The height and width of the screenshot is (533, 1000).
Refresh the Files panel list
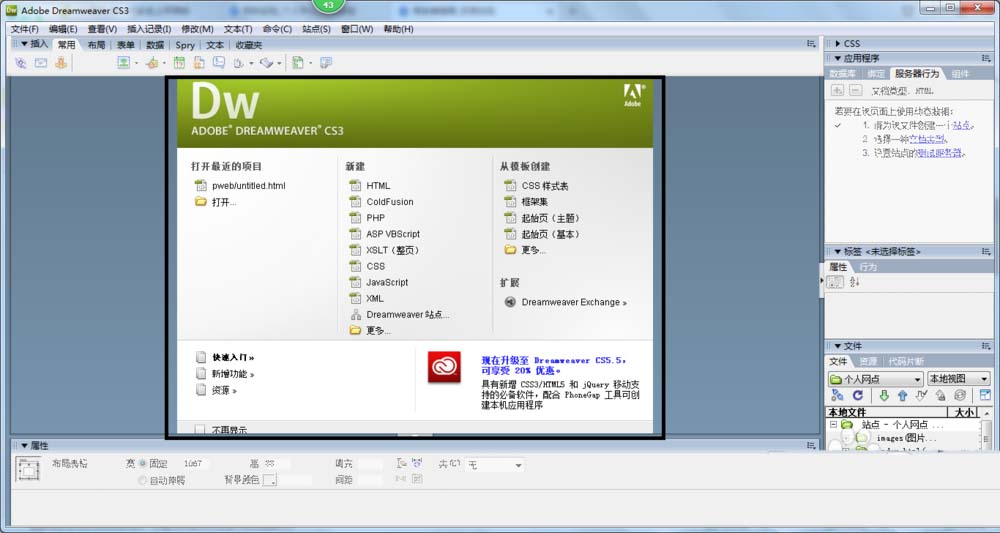[857, 396]
